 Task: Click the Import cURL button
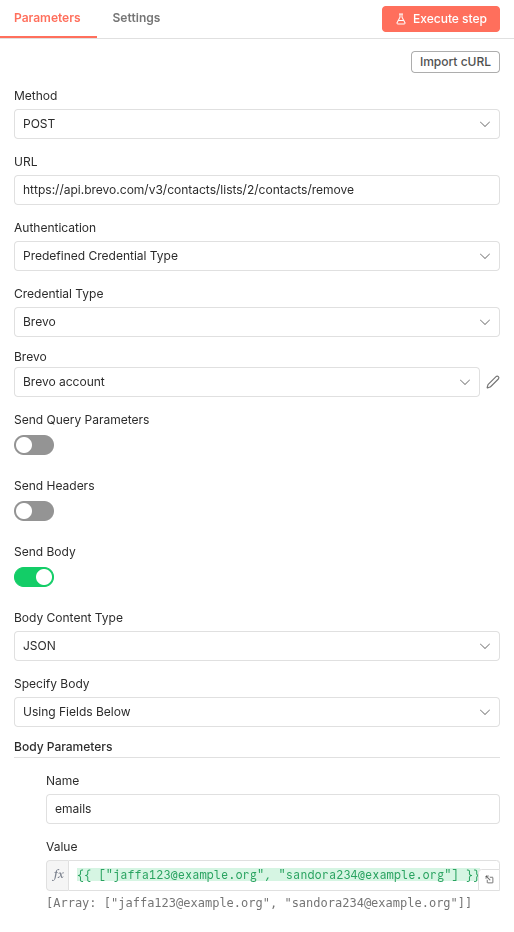[455, 62]
